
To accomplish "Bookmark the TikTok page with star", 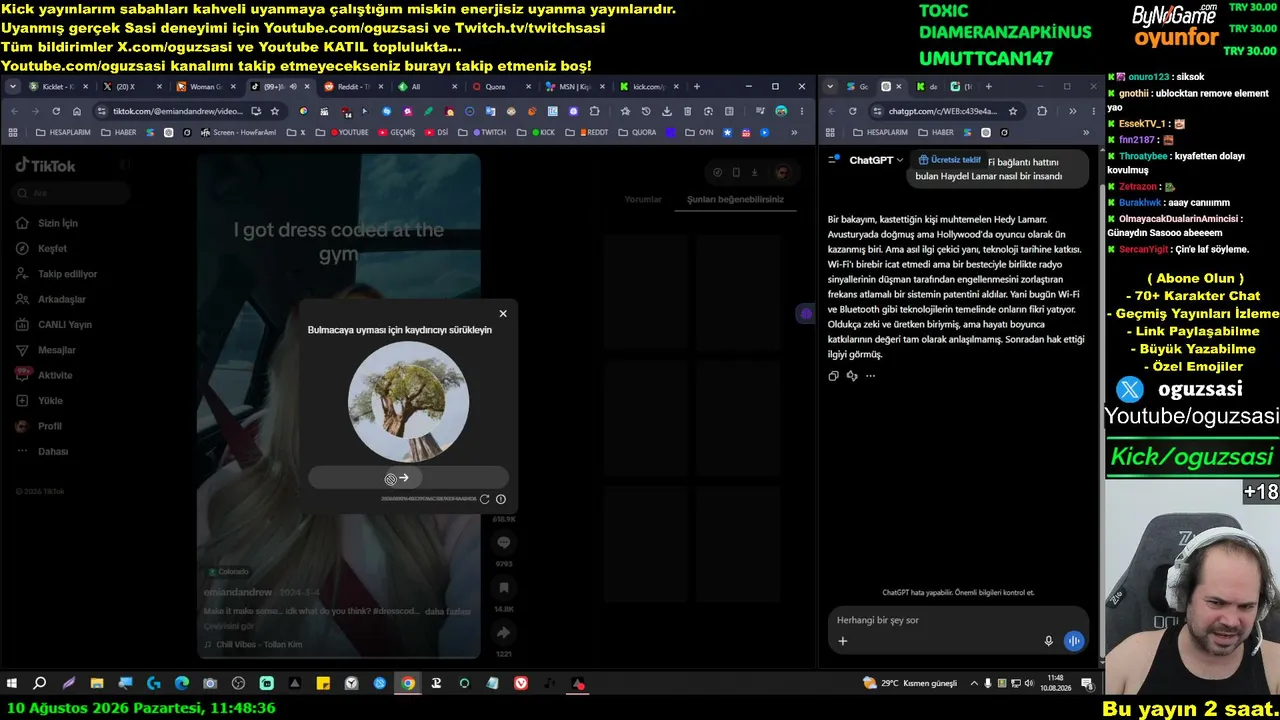I will 275,111.
